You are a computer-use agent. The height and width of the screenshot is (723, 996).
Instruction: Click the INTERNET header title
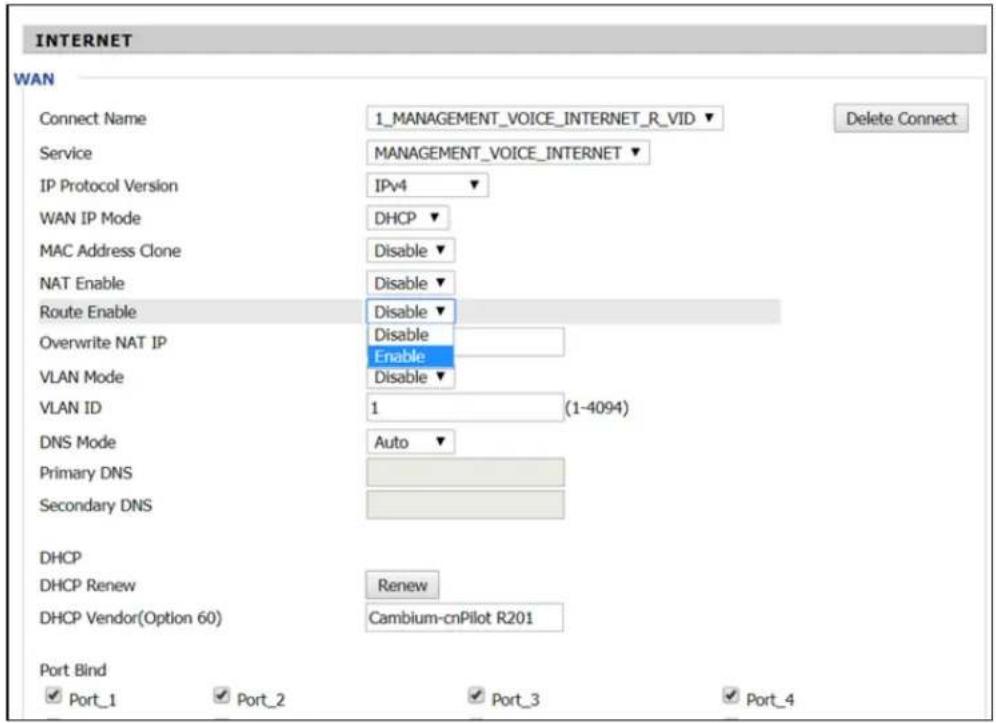point(84,41)
